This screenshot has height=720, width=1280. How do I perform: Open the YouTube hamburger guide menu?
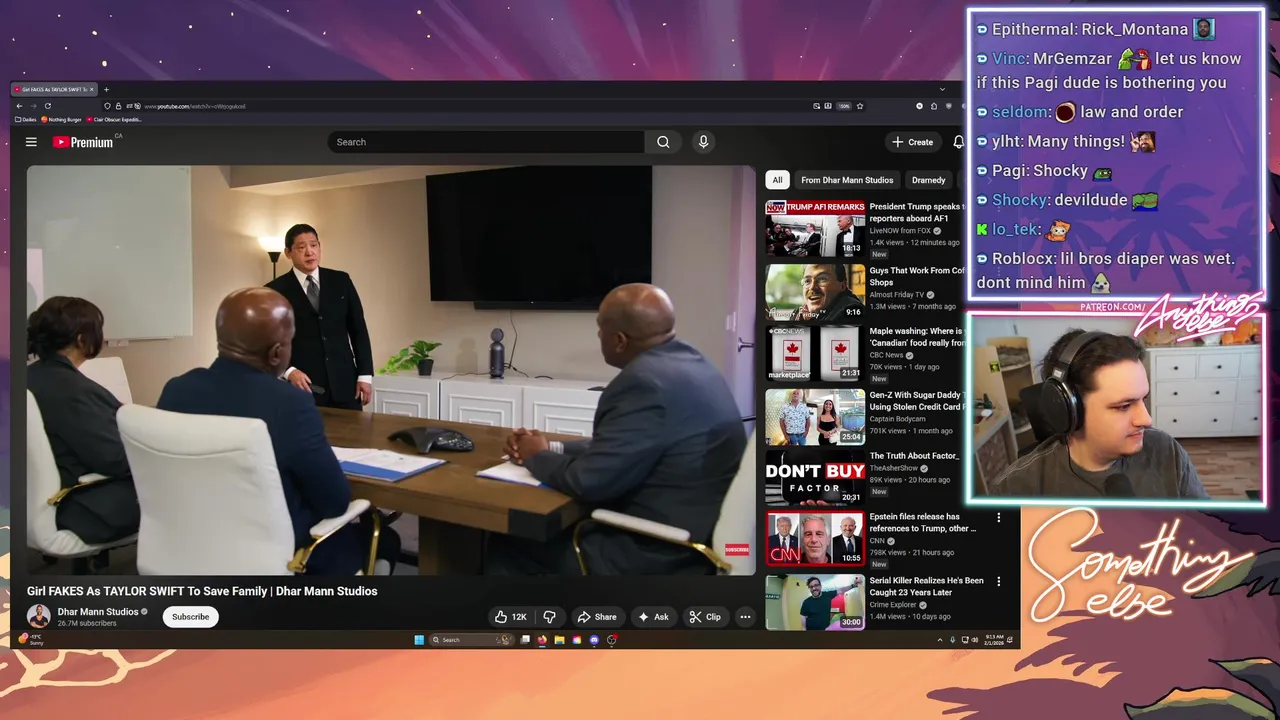pos(31,142)
